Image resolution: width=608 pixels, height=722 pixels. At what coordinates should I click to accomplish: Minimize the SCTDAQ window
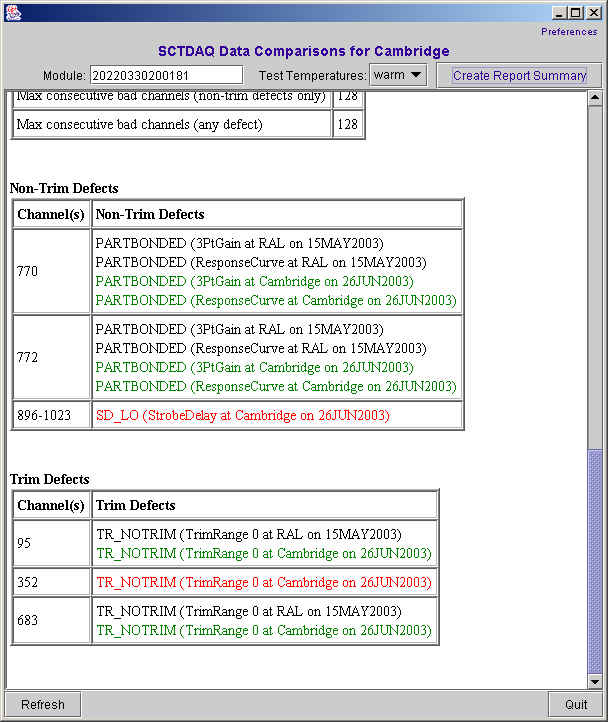(559, 13)
